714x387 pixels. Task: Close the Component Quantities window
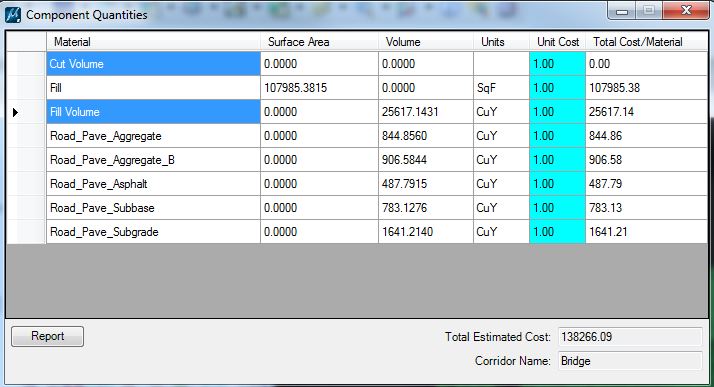[686, 10]
